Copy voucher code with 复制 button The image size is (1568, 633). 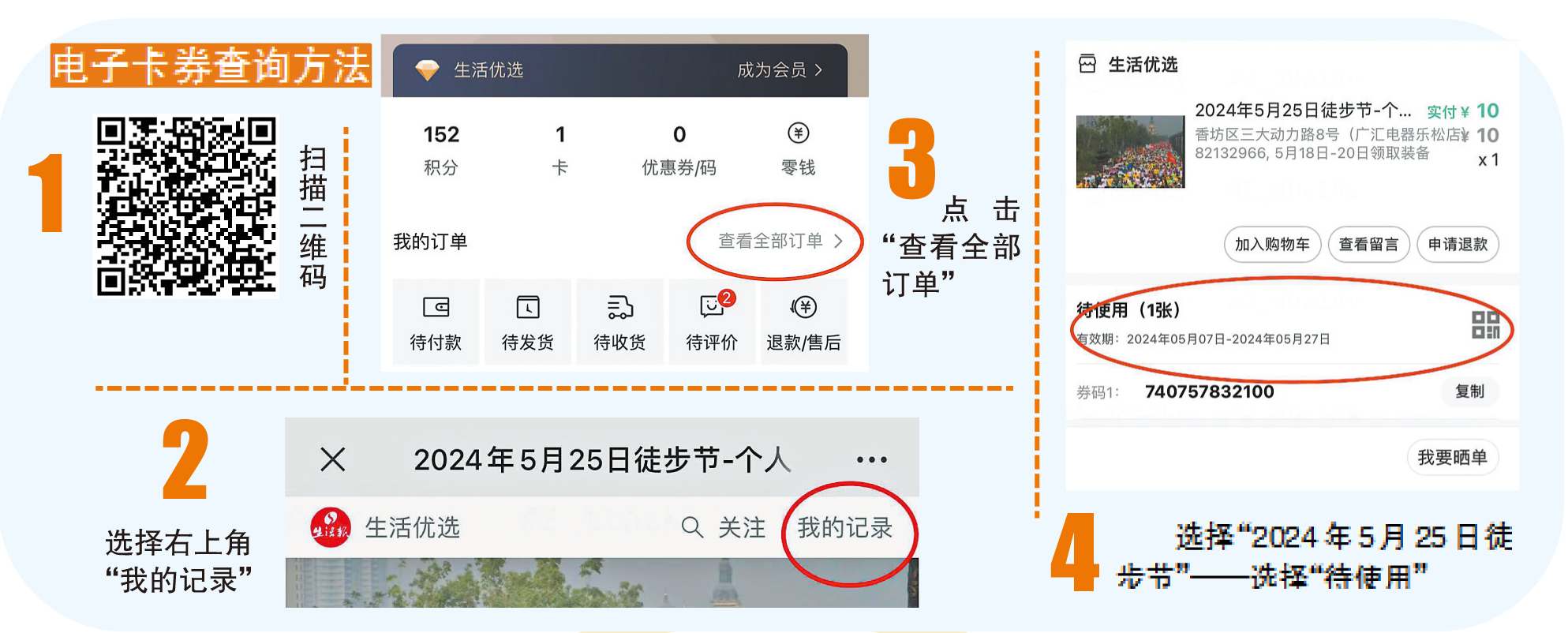(1469, 391)
